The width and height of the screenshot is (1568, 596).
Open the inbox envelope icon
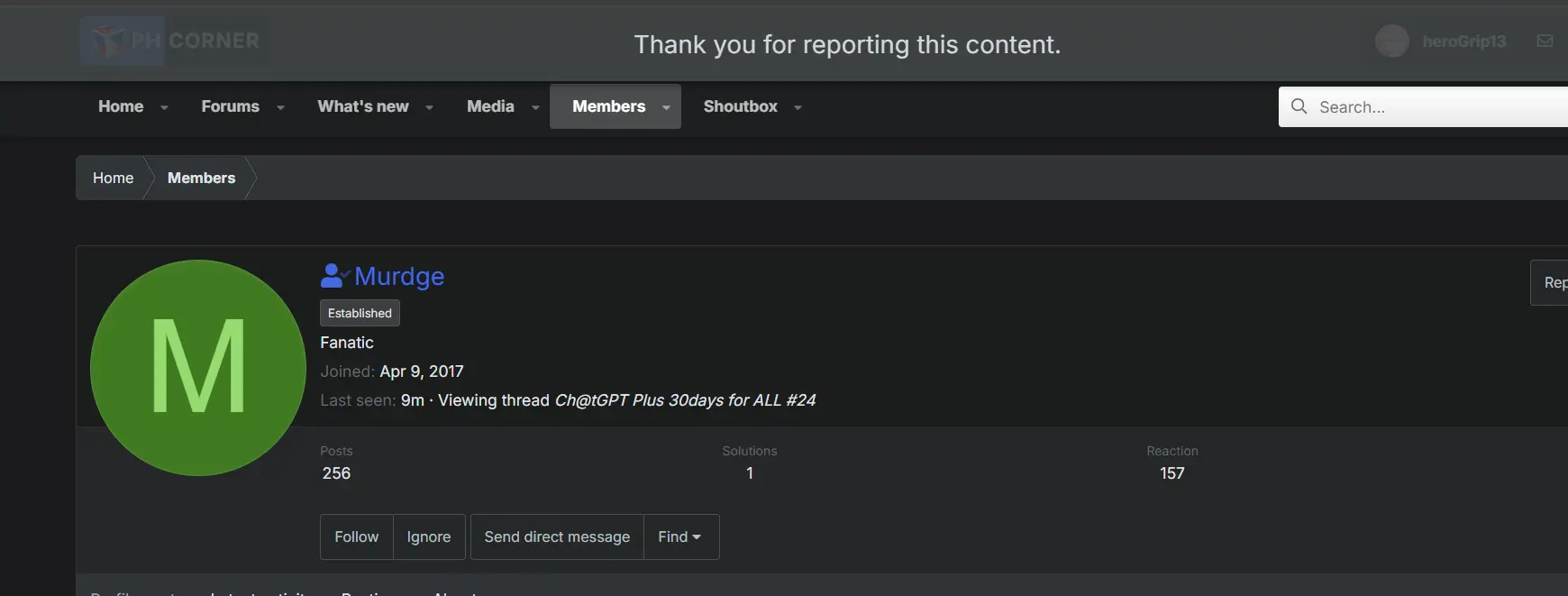click(1545, 41)
